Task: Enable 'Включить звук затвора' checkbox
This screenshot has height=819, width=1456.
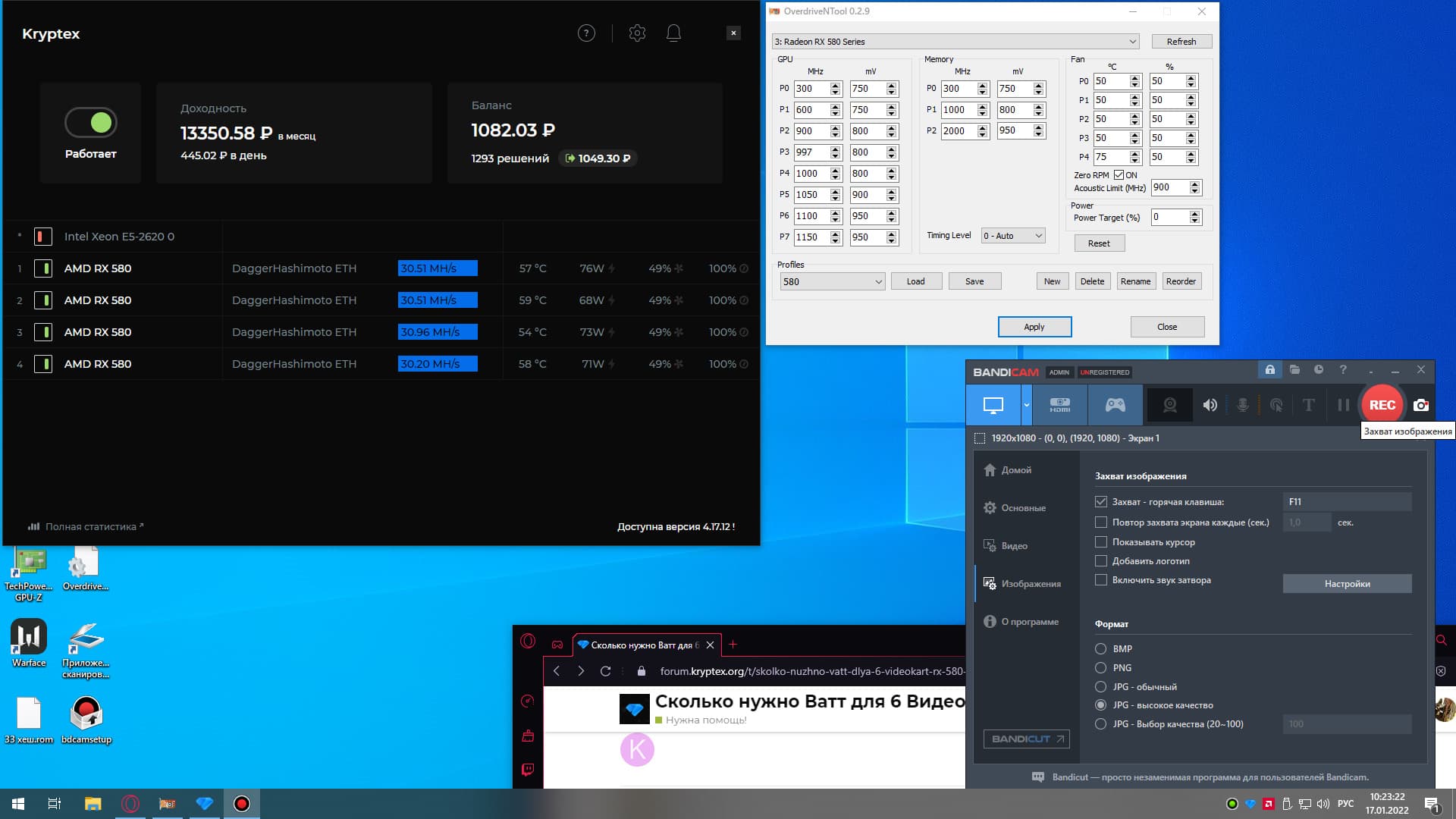Action: tap(1101, 580)
